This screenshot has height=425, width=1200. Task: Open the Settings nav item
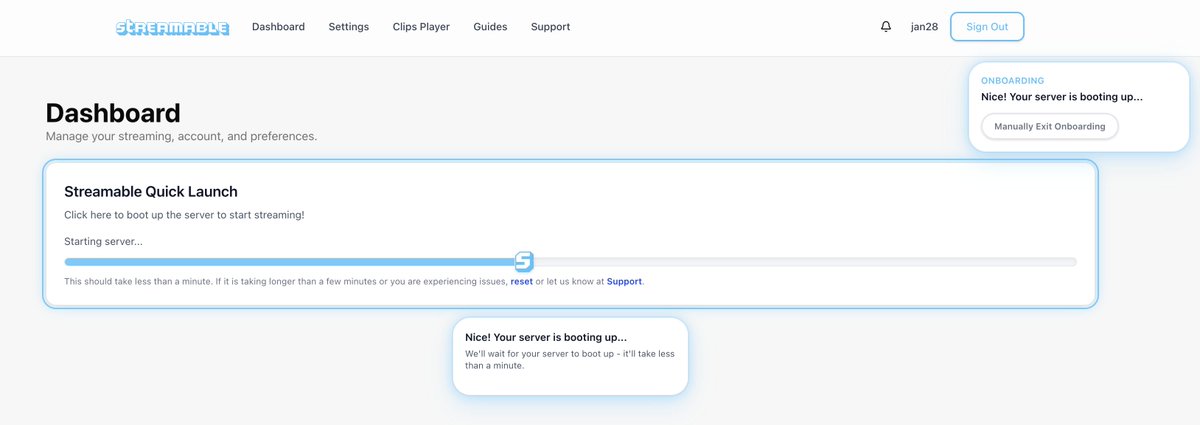pyautogui.click(x=348, y=27)
